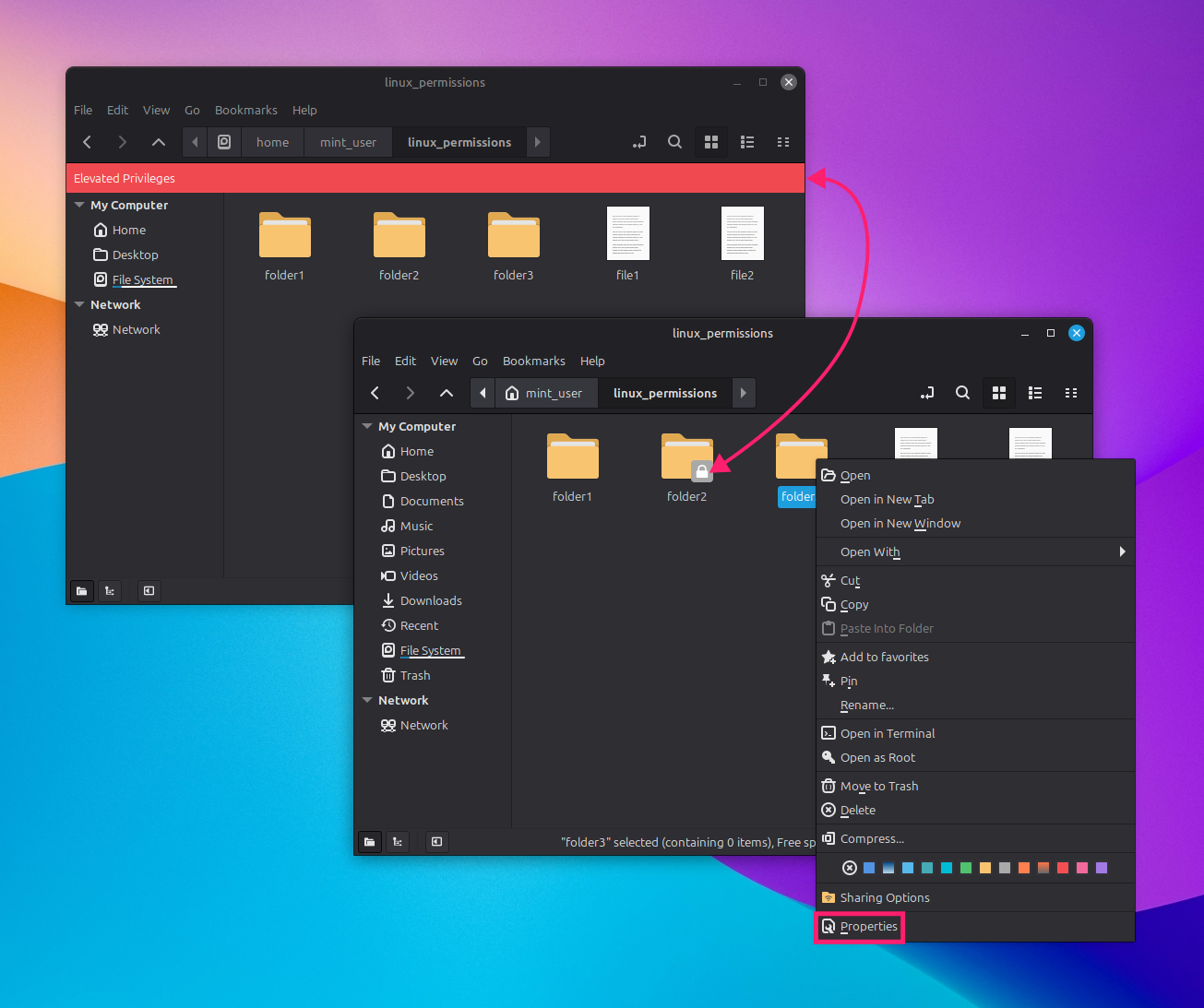Open Edit menu in the elevated window
1204x1008 pixels.
click(117, 110)
